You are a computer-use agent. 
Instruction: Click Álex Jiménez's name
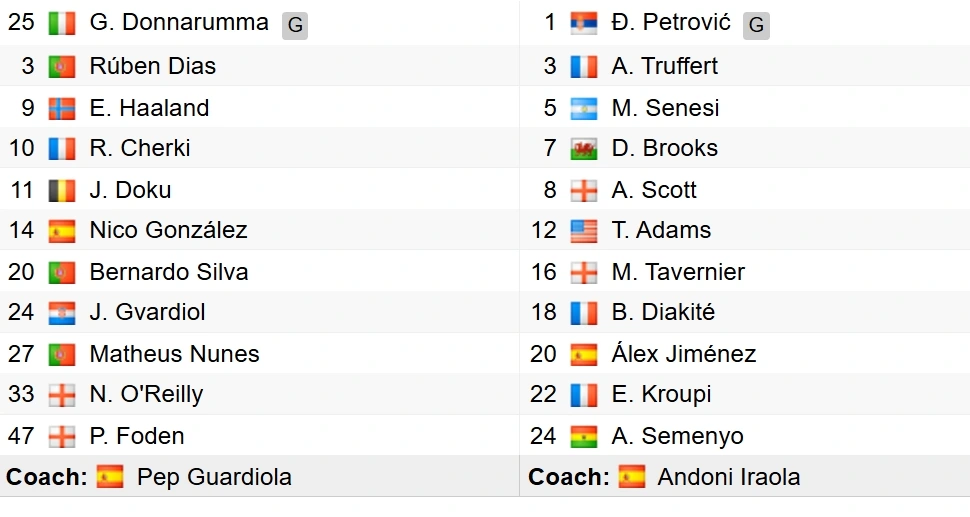tap(683, 354)
